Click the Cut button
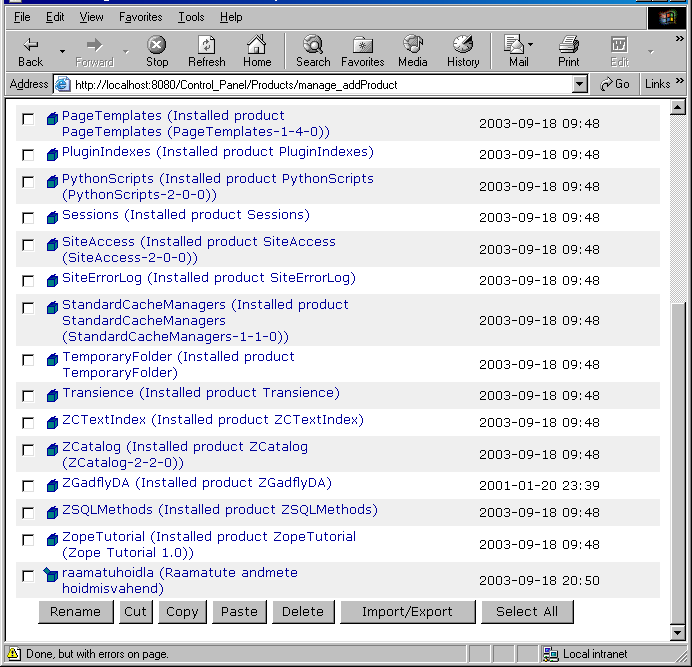 135,611
